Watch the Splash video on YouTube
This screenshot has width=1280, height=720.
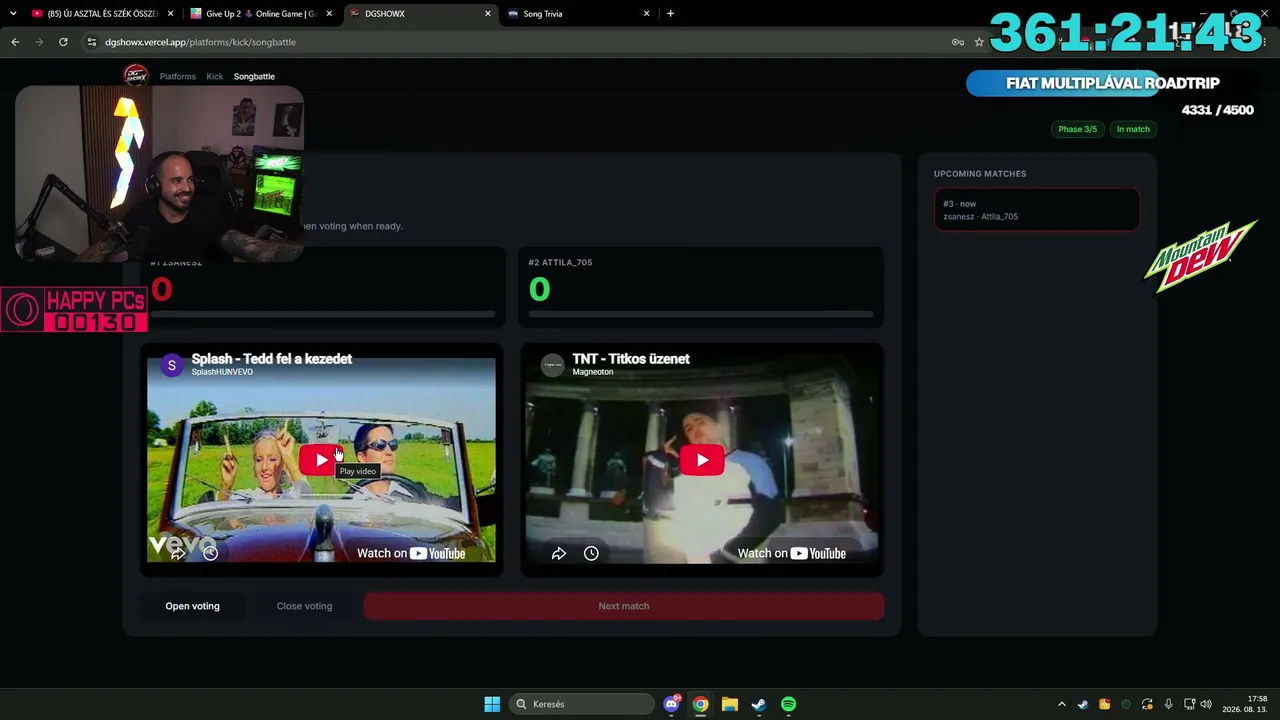pyautogui.click(x=411, y=553)
